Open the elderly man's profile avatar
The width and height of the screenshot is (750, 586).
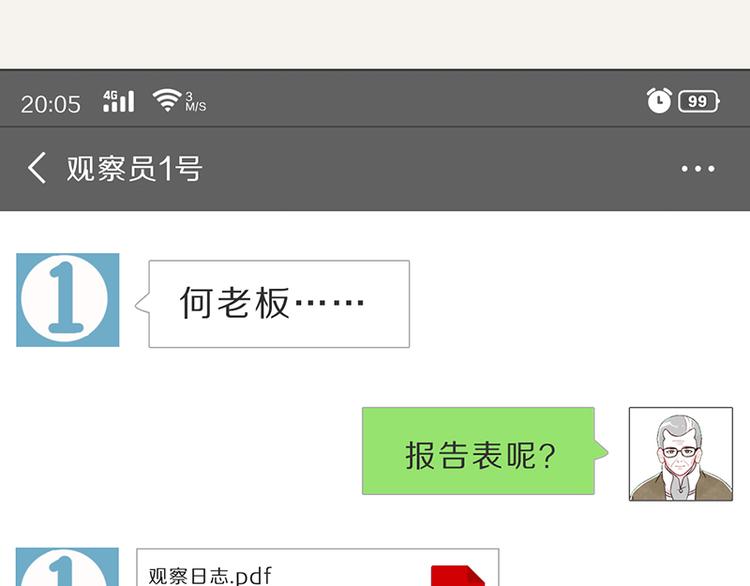(681, 454)
